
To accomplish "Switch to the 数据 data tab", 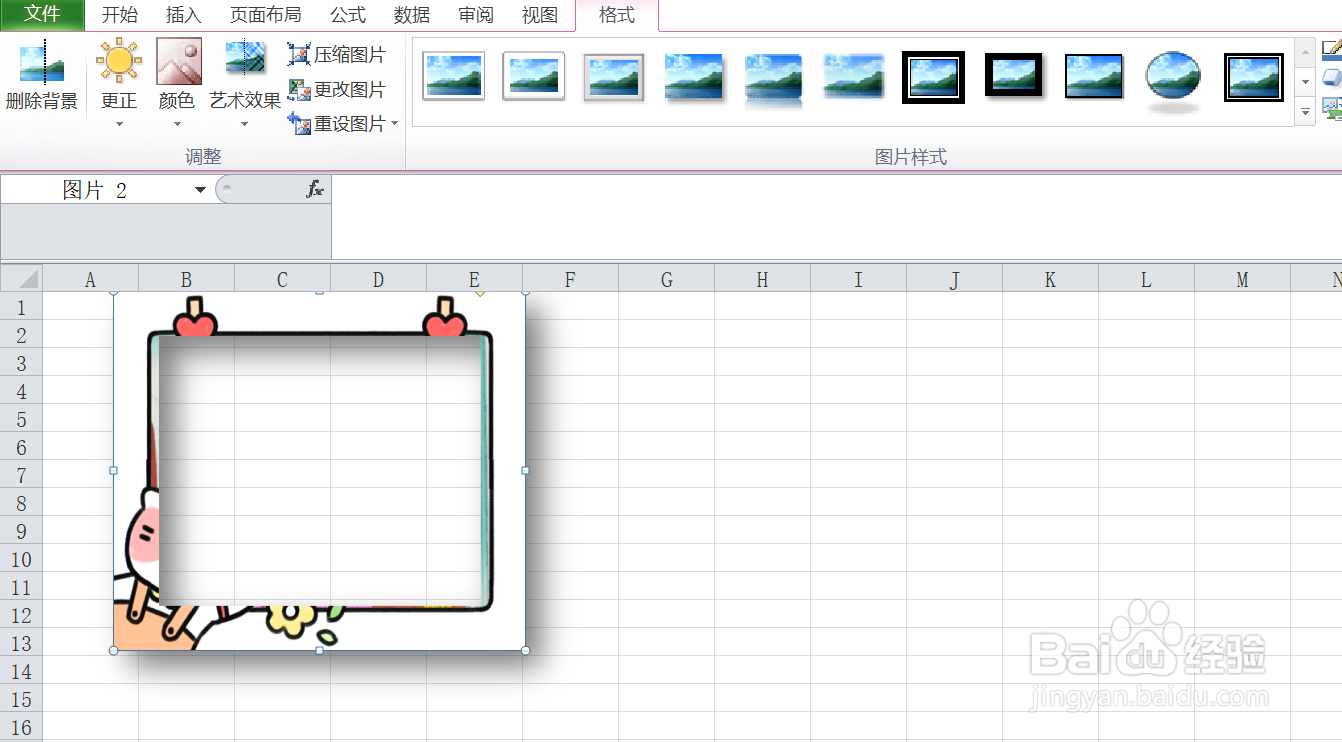I will [x=412, y=15].
